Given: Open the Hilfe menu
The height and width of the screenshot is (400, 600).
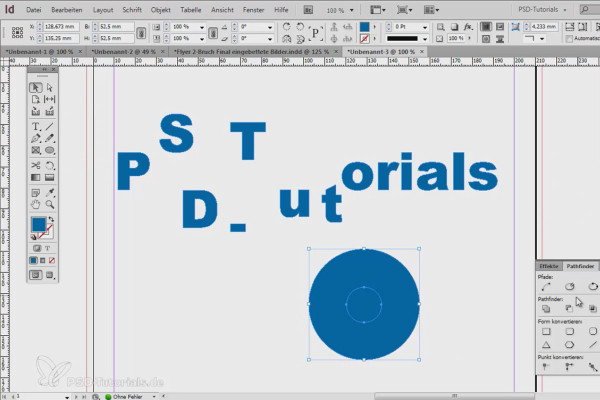Looking at the screenshot, I should (281, 10).
